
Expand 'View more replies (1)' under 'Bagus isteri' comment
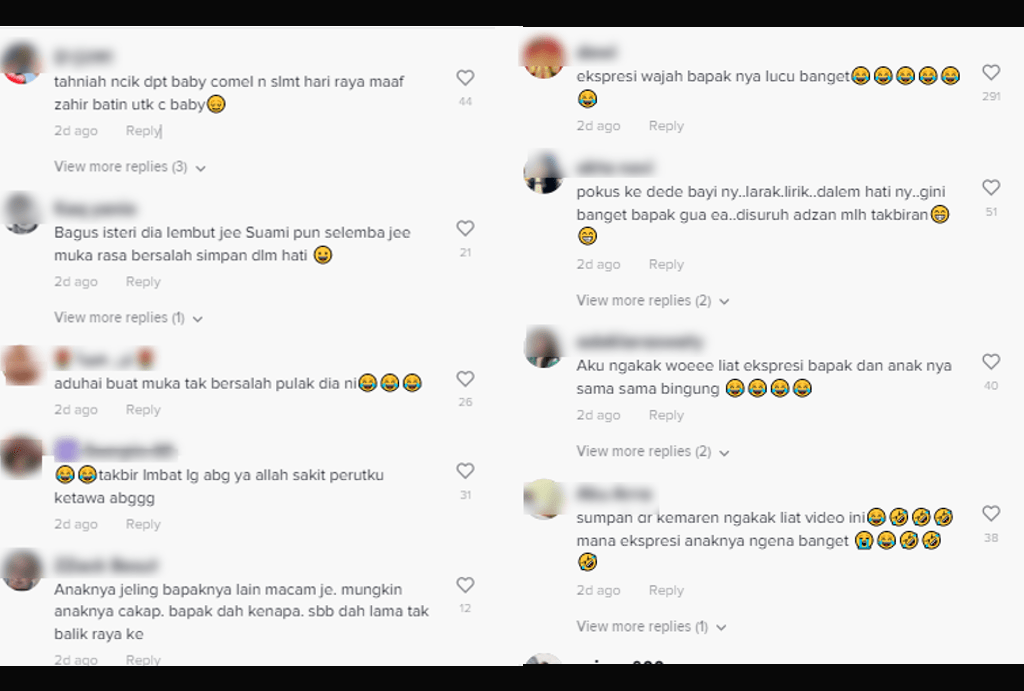click(x=129, y=318)
